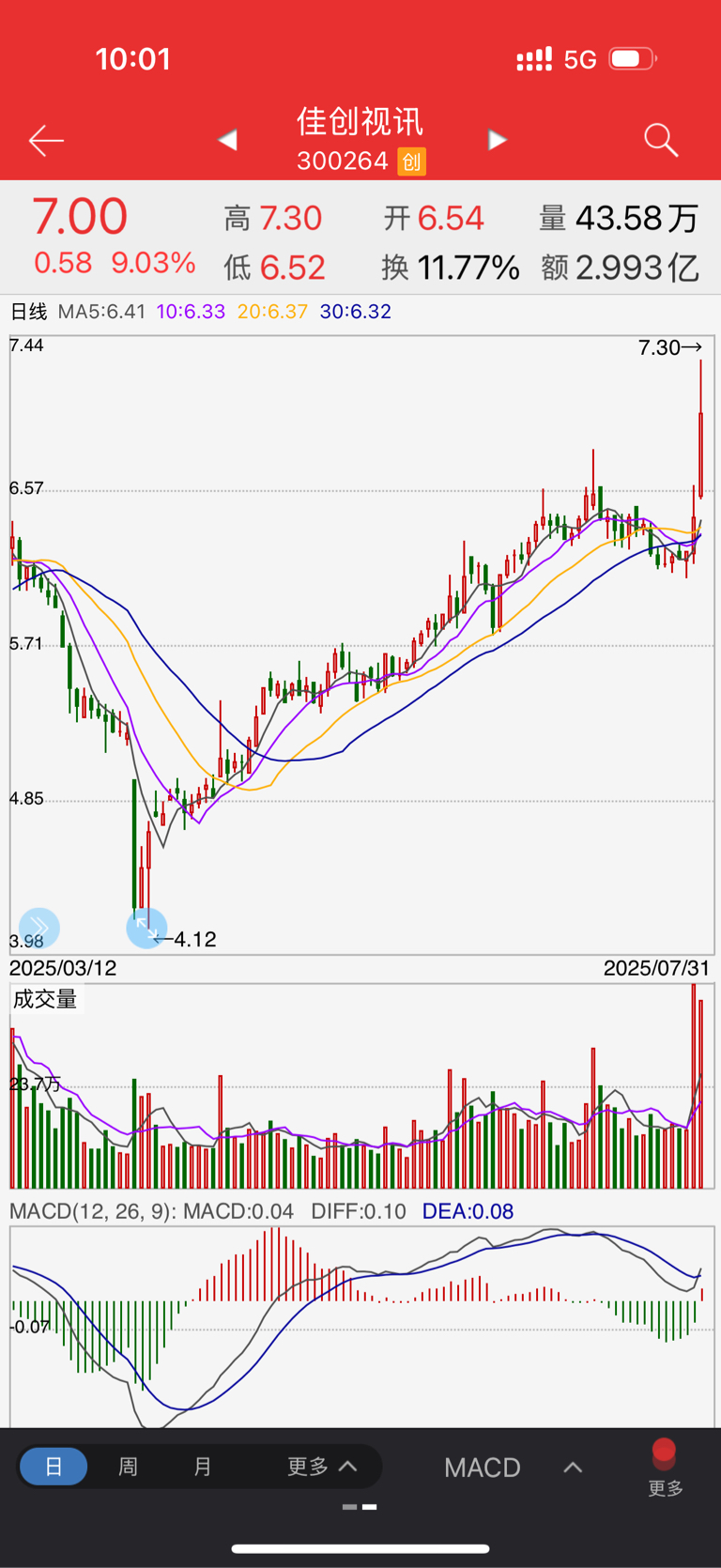The height and width of the screenshot is (1568, 721).
Task: Tap the change percent 9.03%
Action: (154, 263)
